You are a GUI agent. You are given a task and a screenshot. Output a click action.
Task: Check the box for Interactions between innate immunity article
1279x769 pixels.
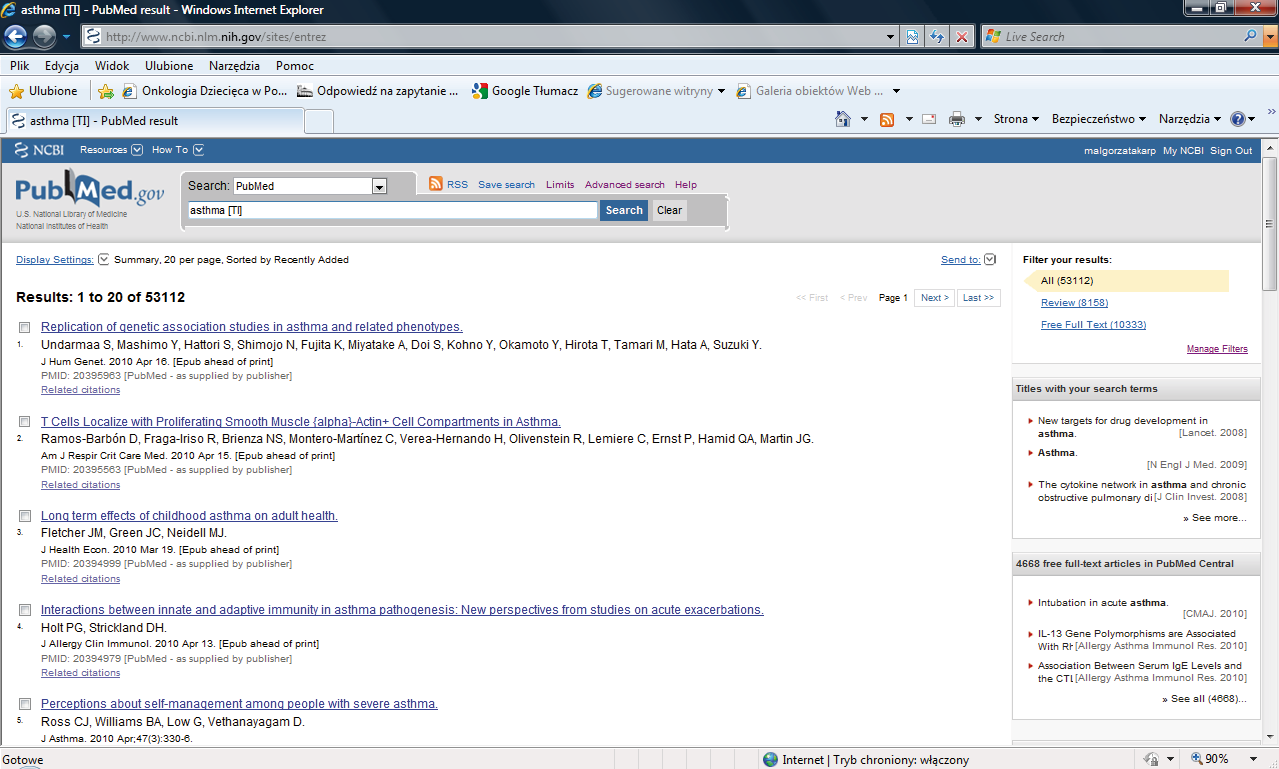[x=24, y=610]
